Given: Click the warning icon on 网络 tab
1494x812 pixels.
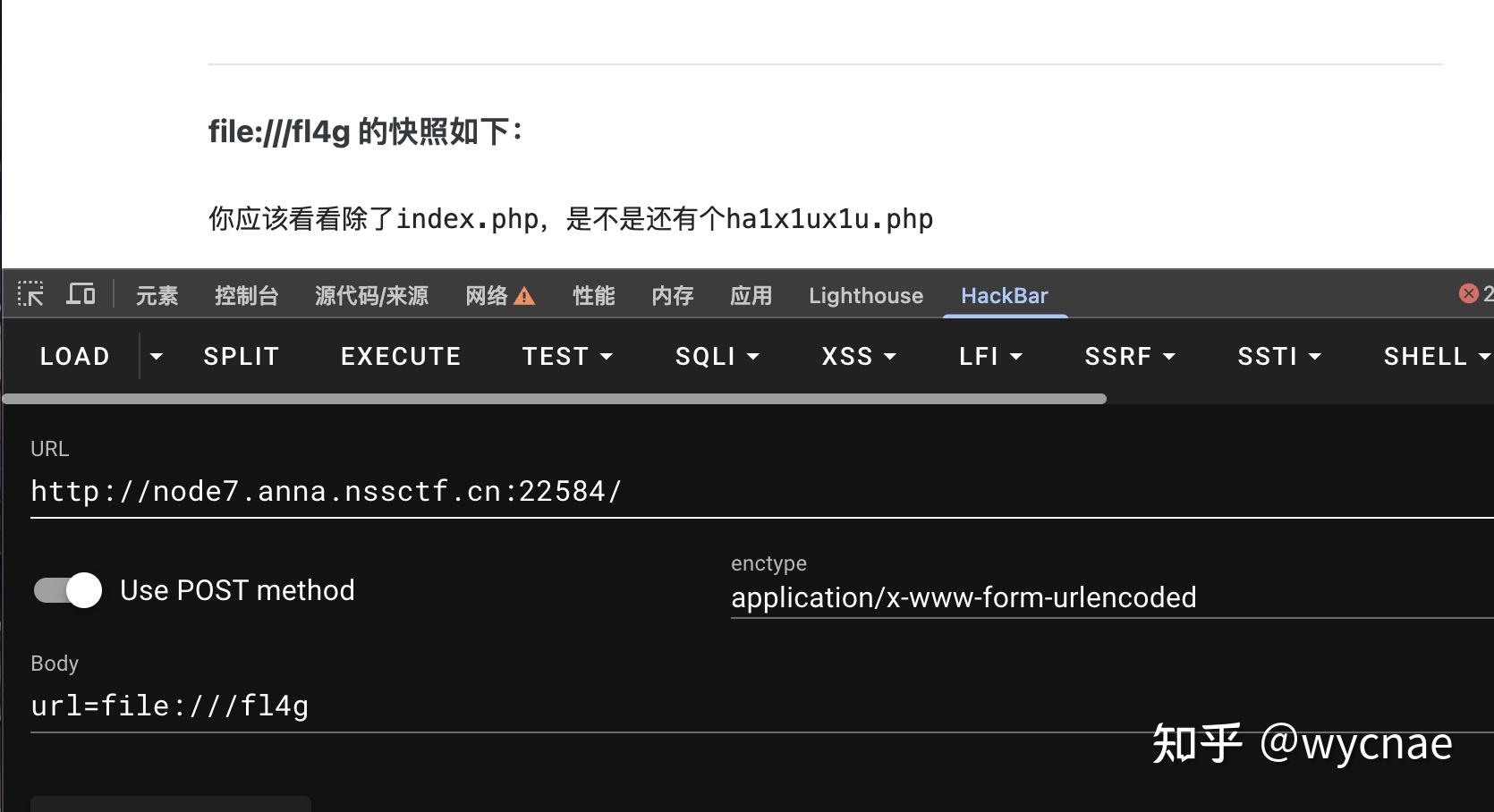Looking at the screenshot, I should pyautogui.click(x=527, y=296).
